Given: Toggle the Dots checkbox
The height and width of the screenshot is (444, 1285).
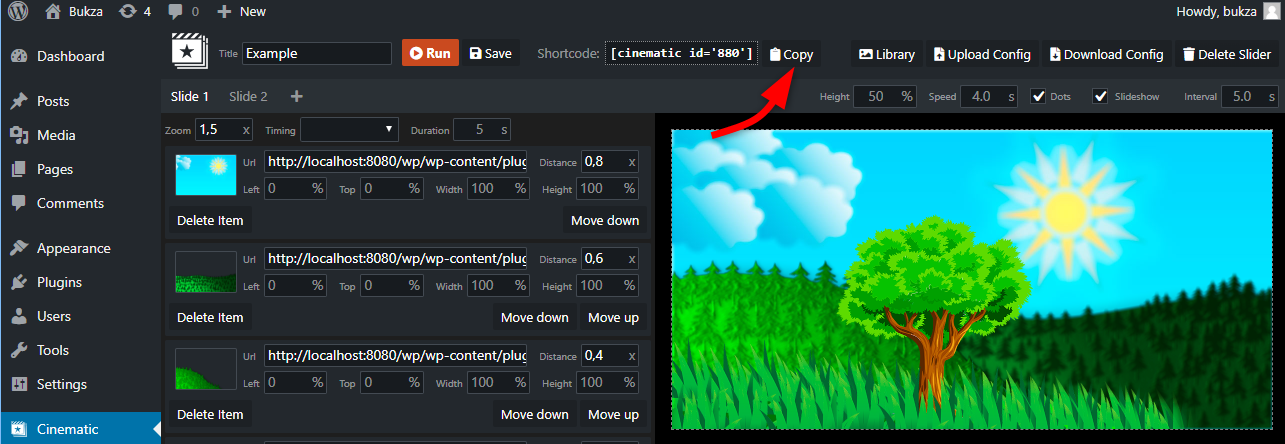Looking at the screenshot, I should pos(1038,97).
